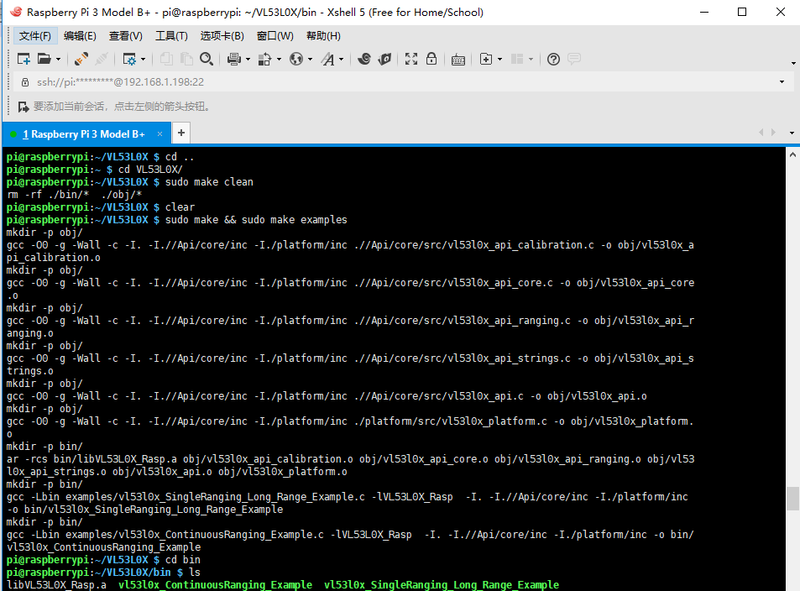Expand the Print dropdown arrow
This screenshot has height=591, width=800.
248,60
